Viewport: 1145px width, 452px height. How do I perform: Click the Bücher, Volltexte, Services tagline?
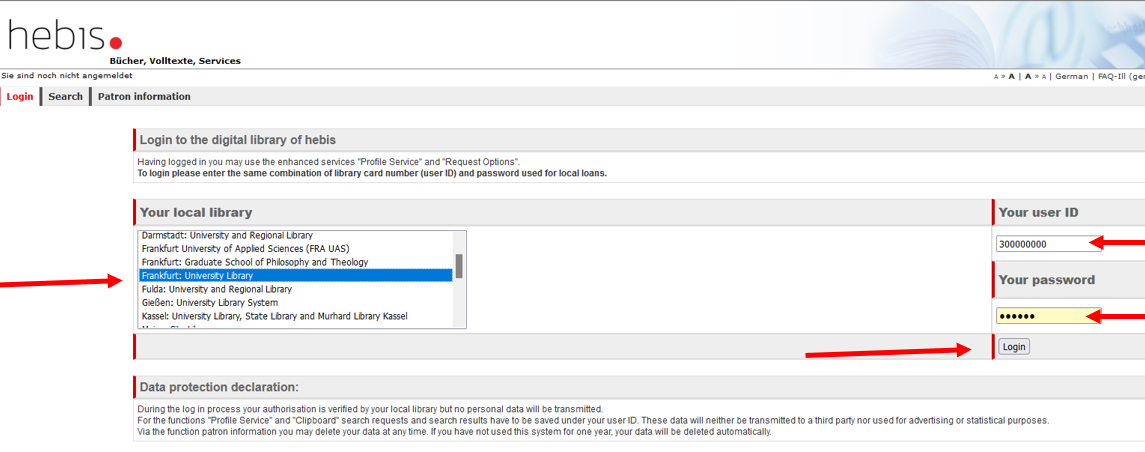coord(175,61)
